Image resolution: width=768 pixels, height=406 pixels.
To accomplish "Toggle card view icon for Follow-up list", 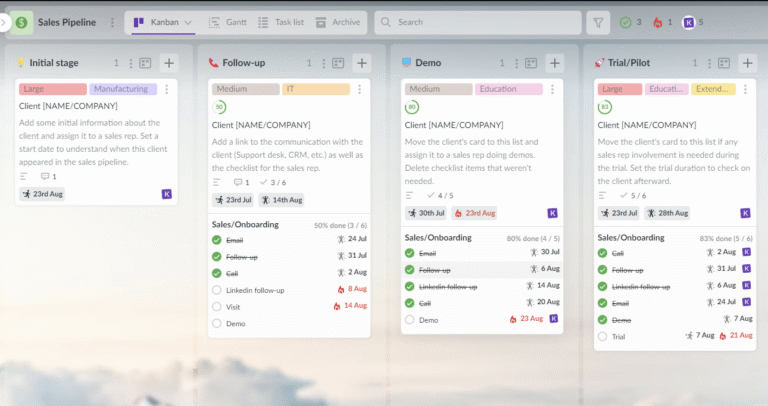I will click(x=338, y=63).
